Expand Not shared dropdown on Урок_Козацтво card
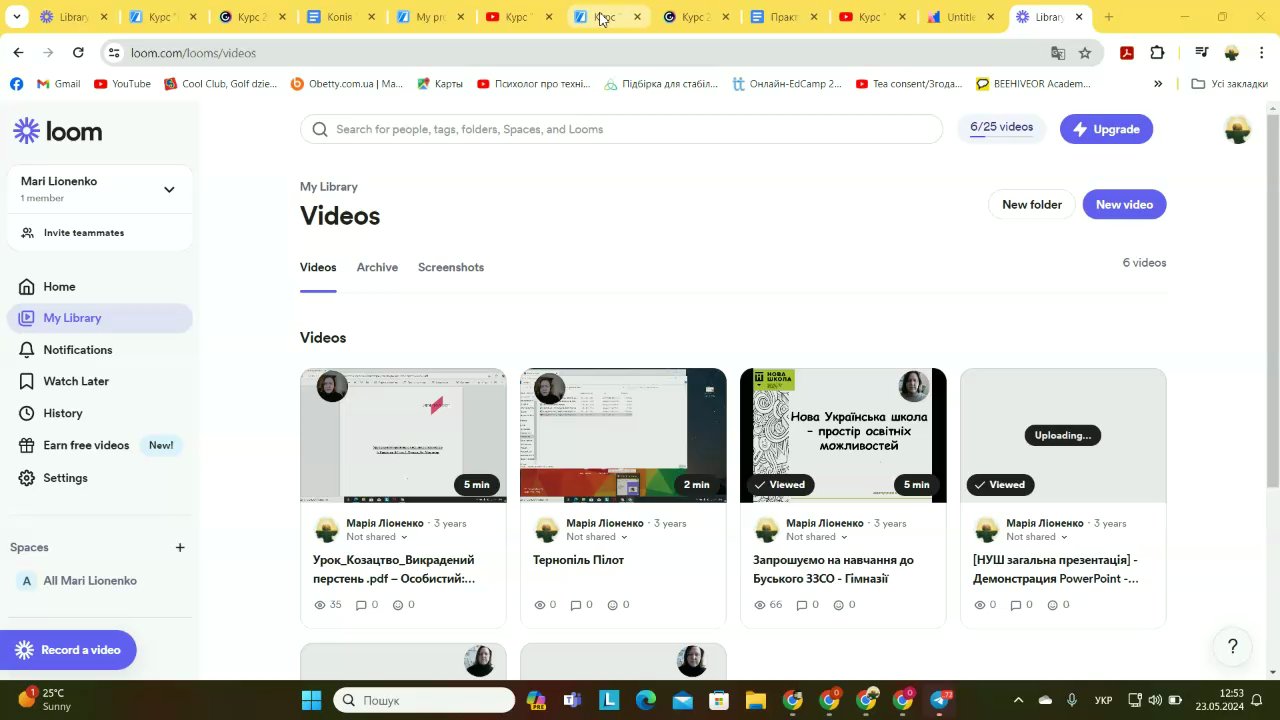1280x720 pixels. pyautogui.click(x=377, y=537)
